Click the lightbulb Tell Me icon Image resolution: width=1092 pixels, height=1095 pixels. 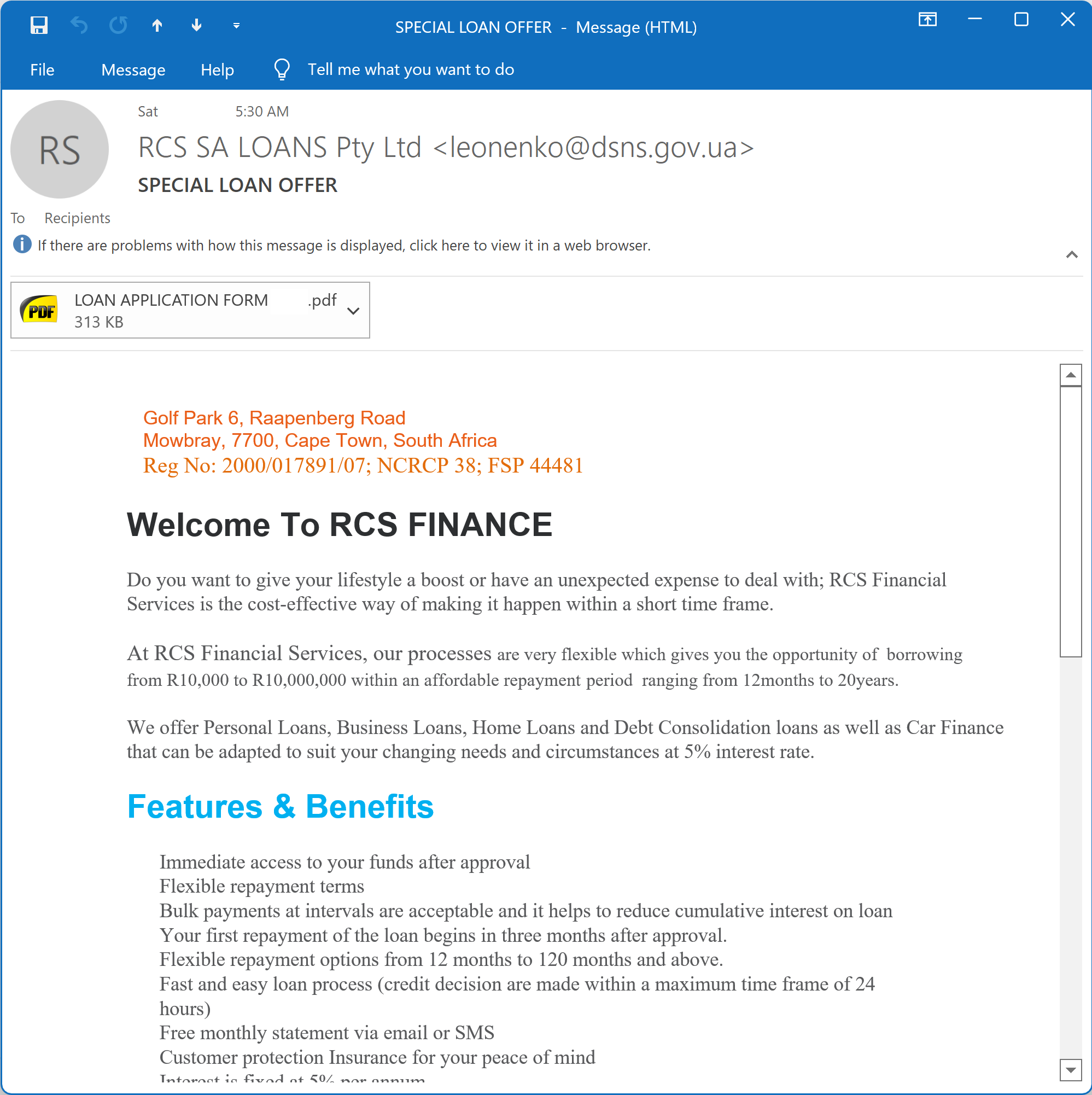pos(282,69)
